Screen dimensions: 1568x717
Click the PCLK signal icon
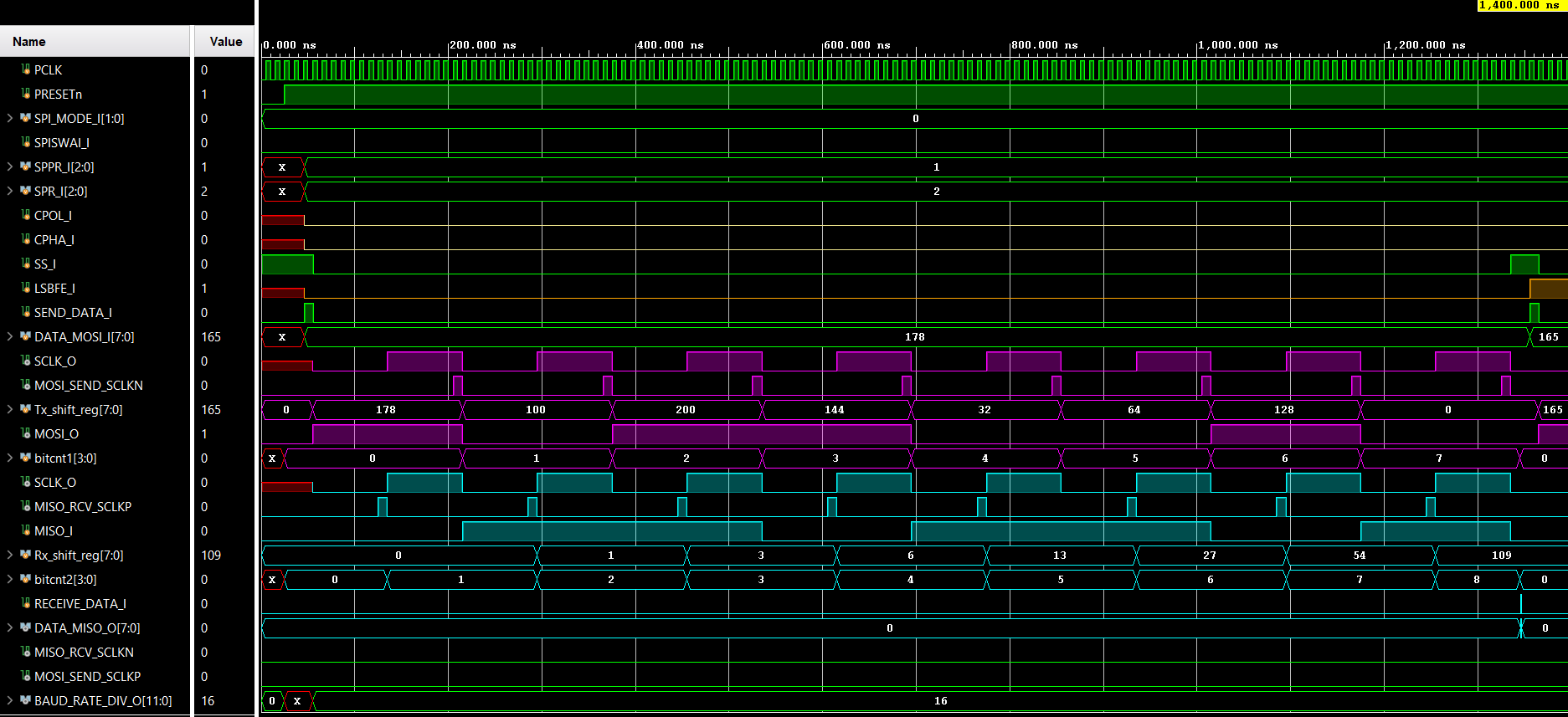coord(26,70)
